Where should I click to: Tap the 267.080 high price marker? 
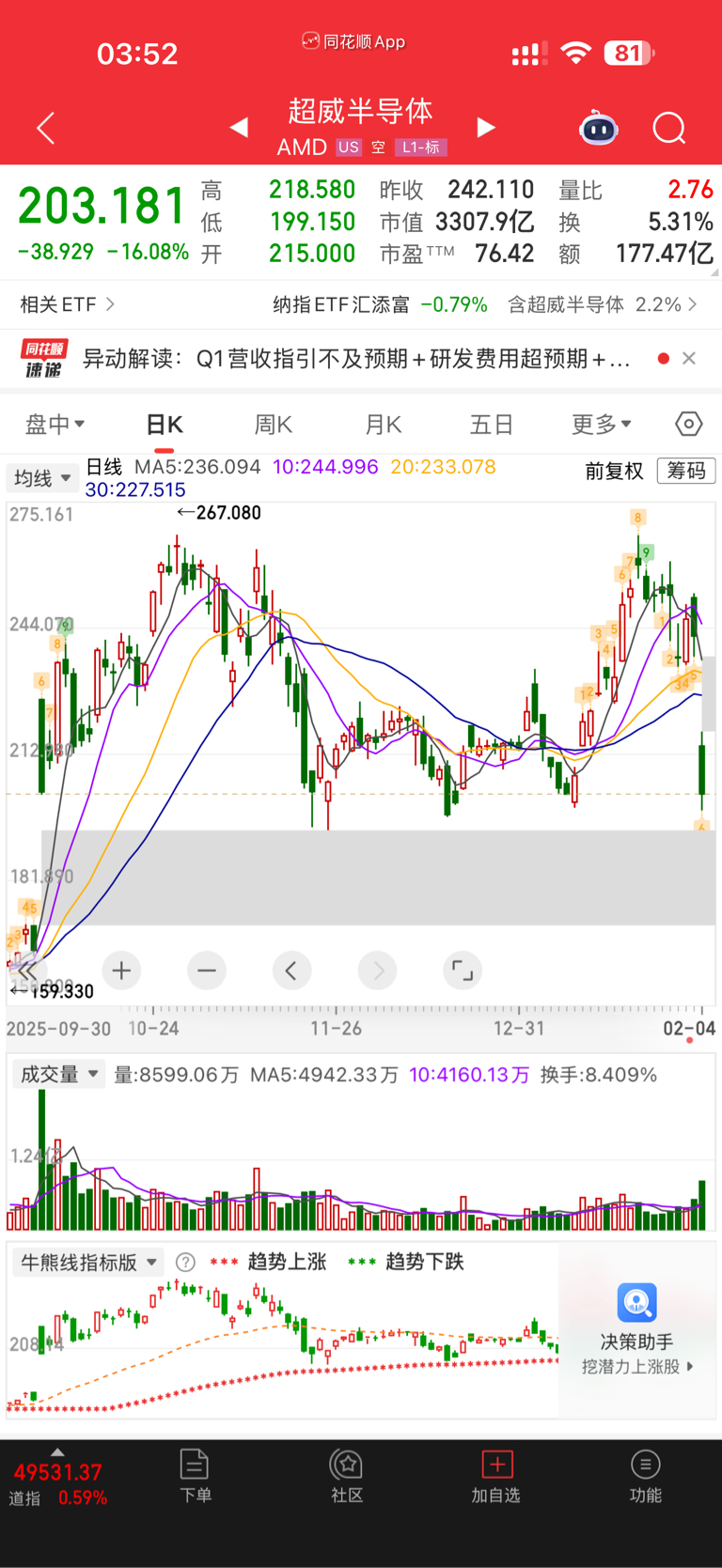point(219,513)
